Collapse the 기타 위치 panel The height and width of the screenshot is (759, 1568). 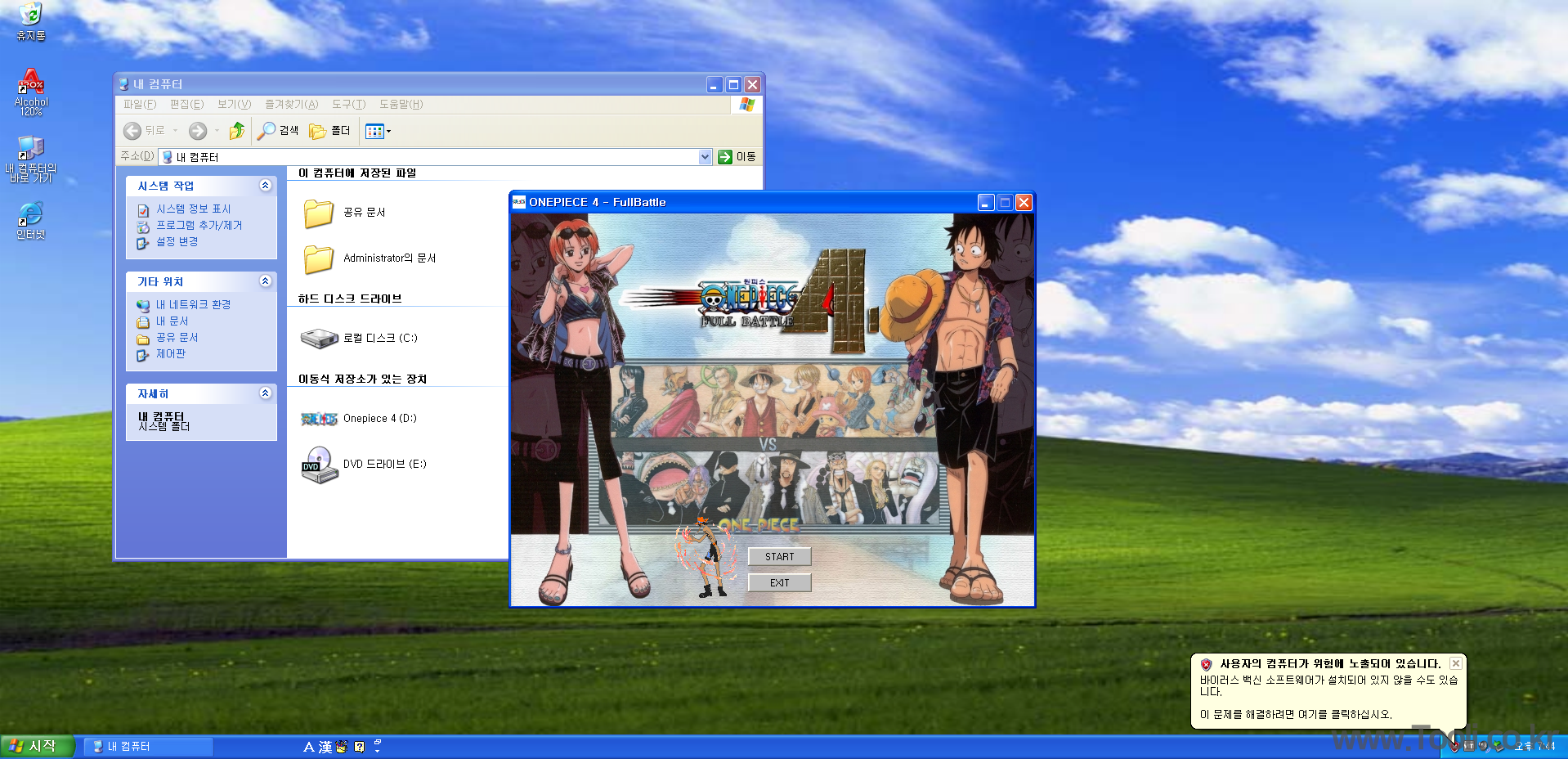[265, 281]
